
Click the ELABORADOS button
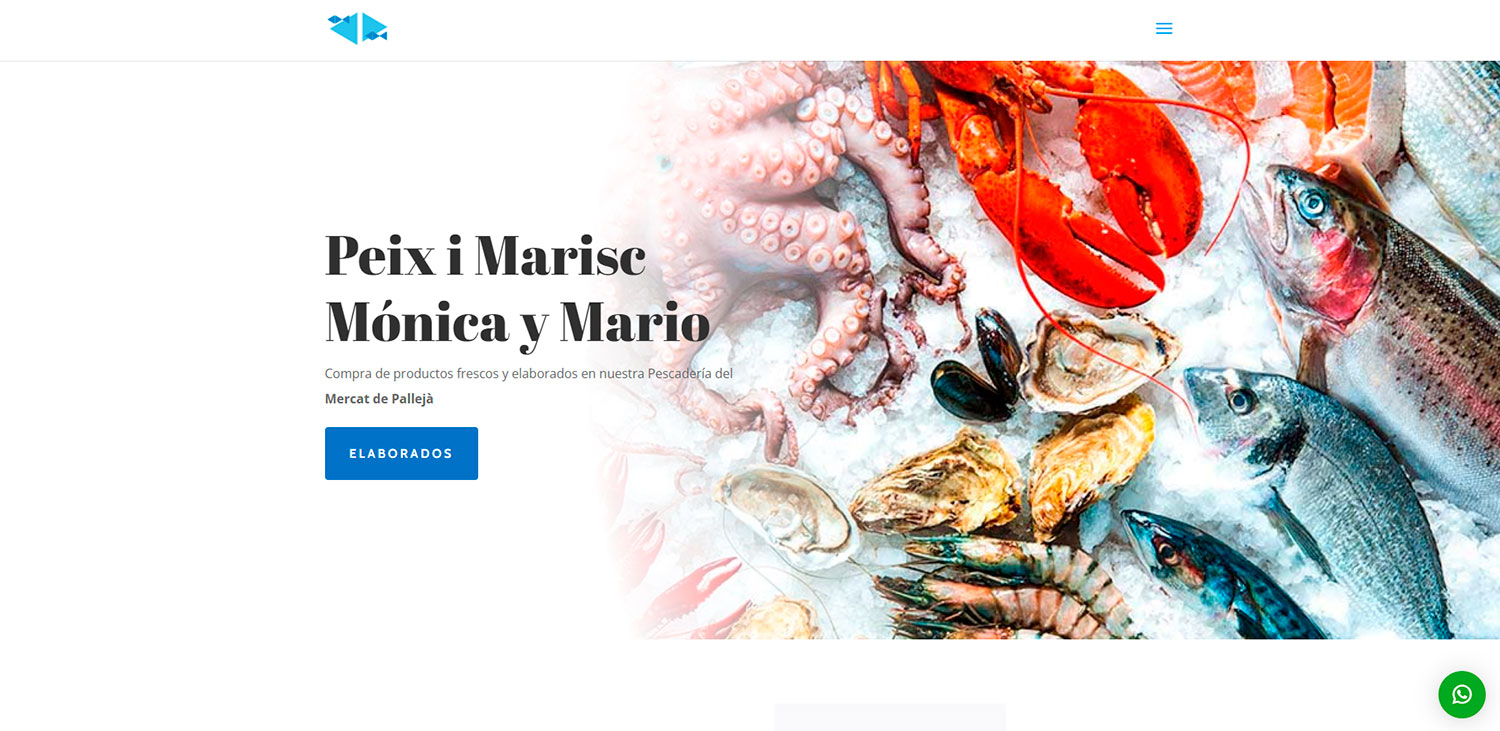pos(401,453)
